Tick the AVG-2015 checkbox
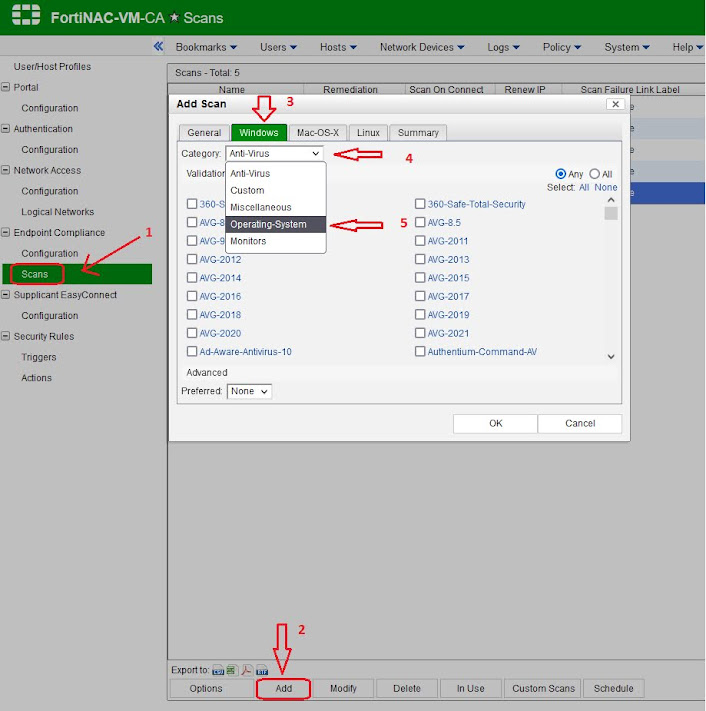Screen dimensions: 706x711 coord(420,278)
